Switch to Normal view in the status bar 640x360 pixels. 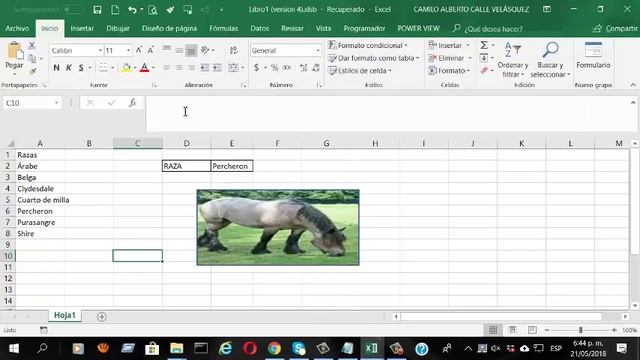click(x=493, y=330)
